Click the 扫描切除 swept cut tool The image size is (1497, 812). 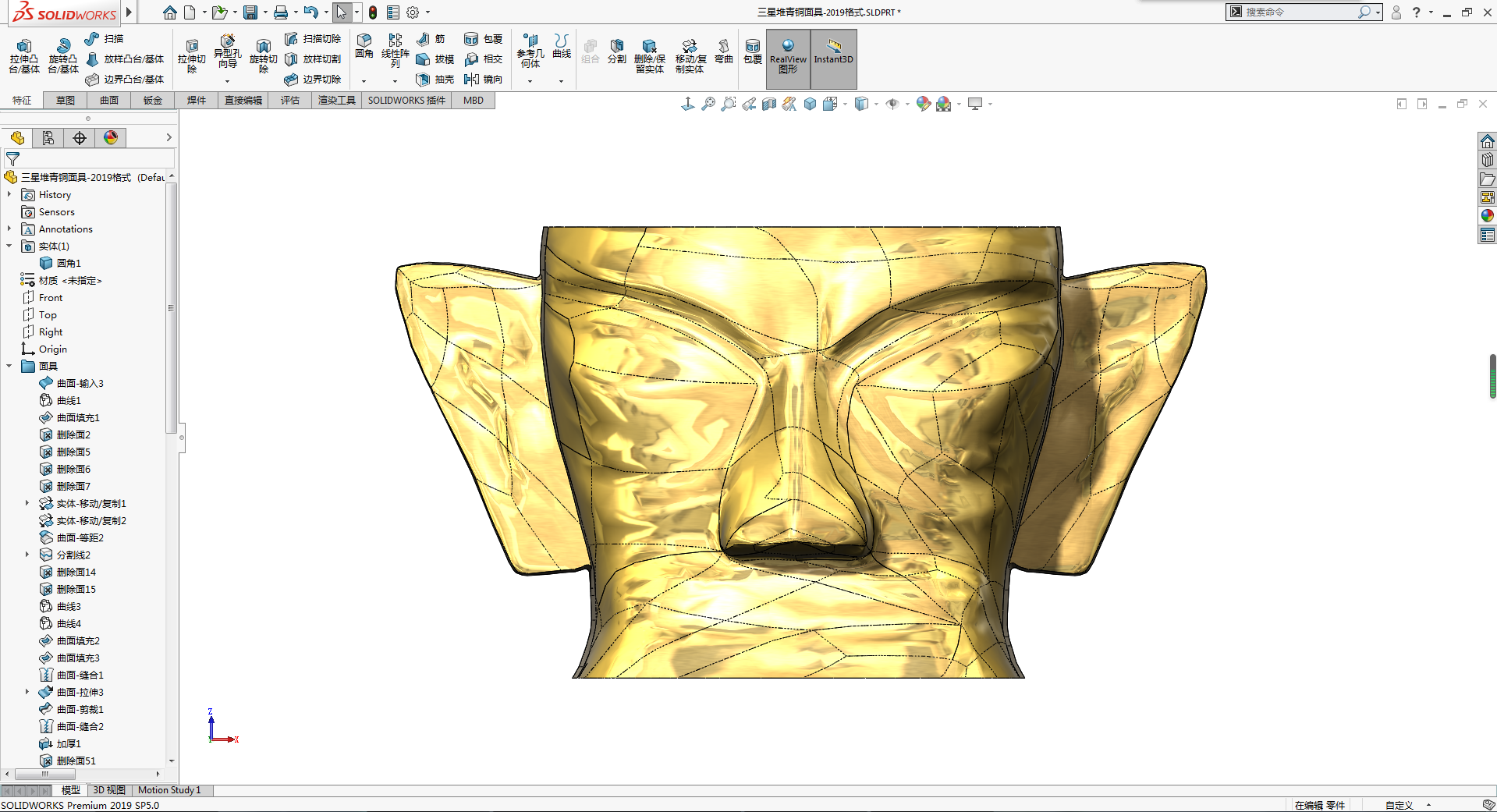[313, 38]
